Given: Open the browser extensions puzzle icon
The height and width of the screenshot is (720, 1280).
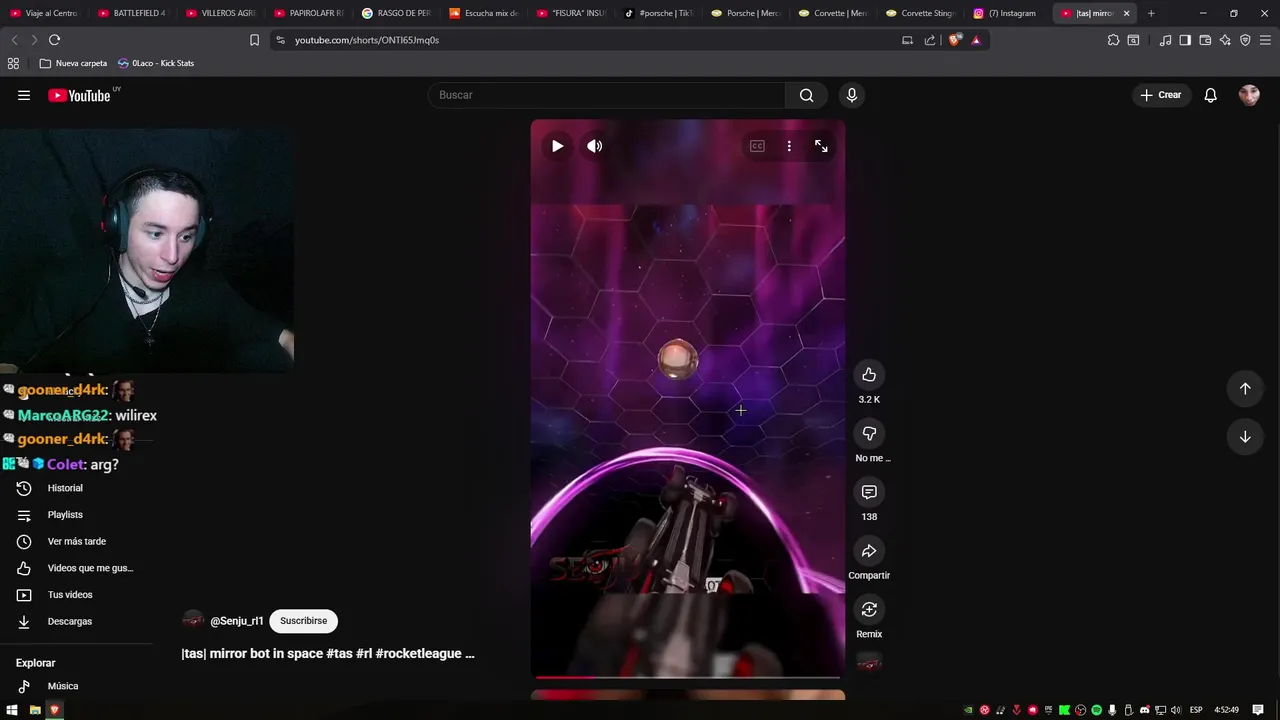Looking at the screenshot, I should coord(1113,40).
